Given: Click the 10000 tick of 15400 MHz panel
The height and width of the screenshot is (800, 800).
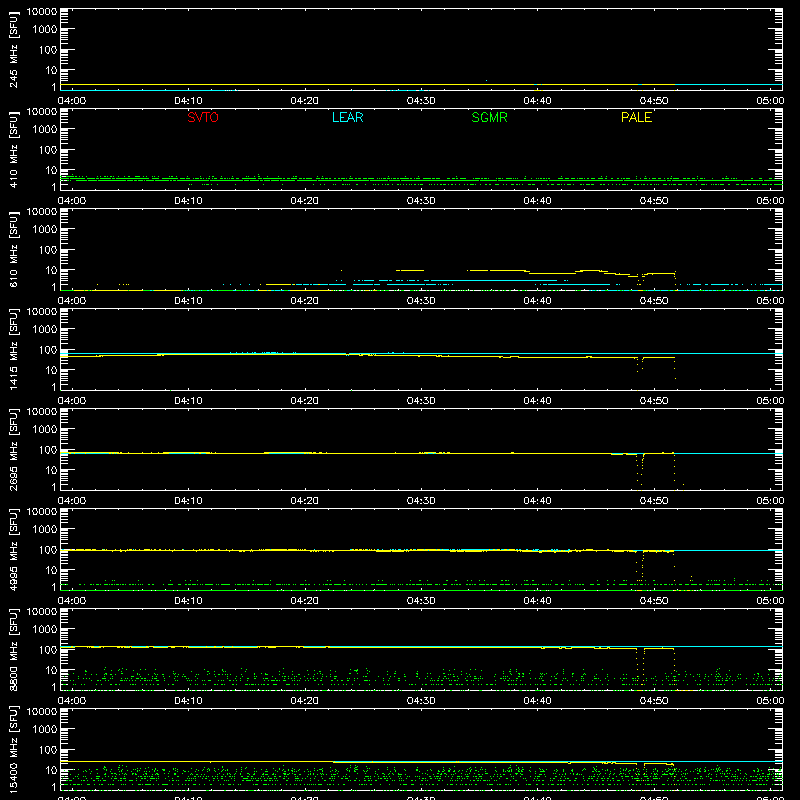Looking at the screenshot, I should point(42,712).
